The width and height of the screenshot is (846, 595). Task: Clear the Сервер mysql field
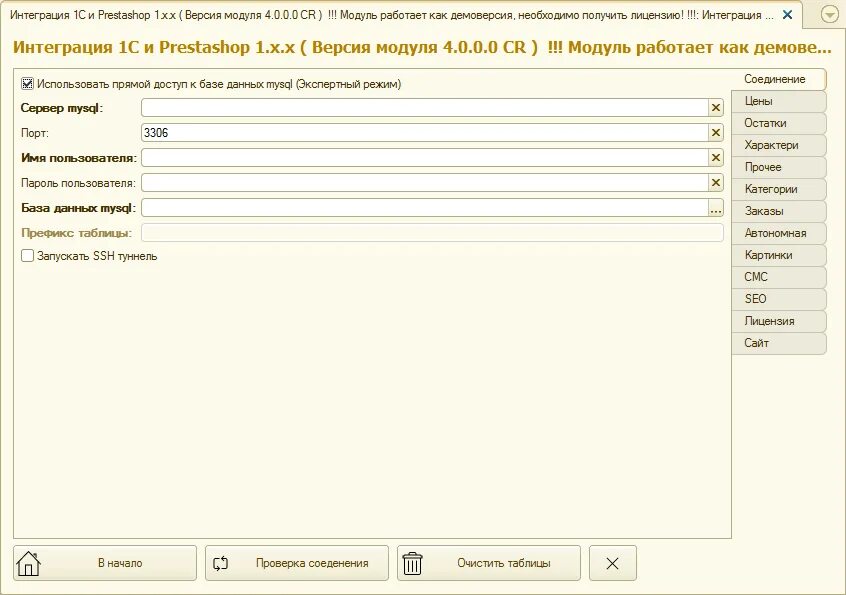(x=715, y=108)
